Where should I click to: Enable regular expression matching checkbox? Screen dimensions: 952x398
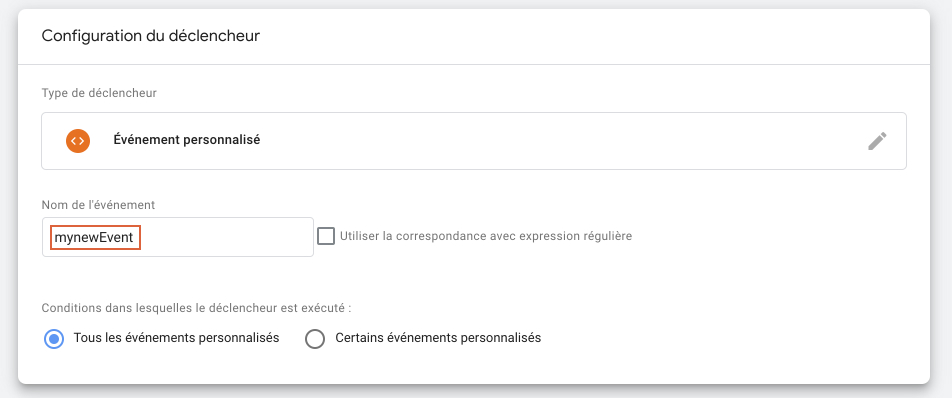(326, 236)
